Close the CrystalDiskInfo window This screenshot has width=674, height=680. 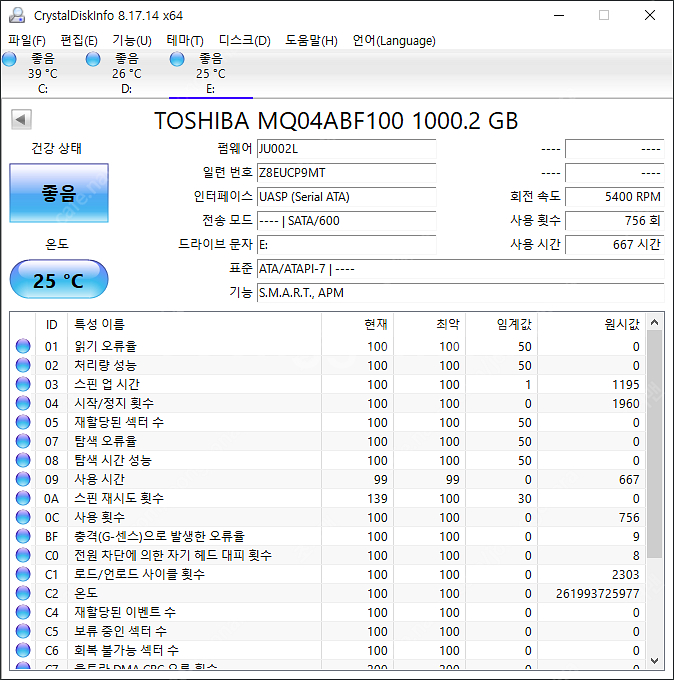pyautogui.click(x=650, y=15)
